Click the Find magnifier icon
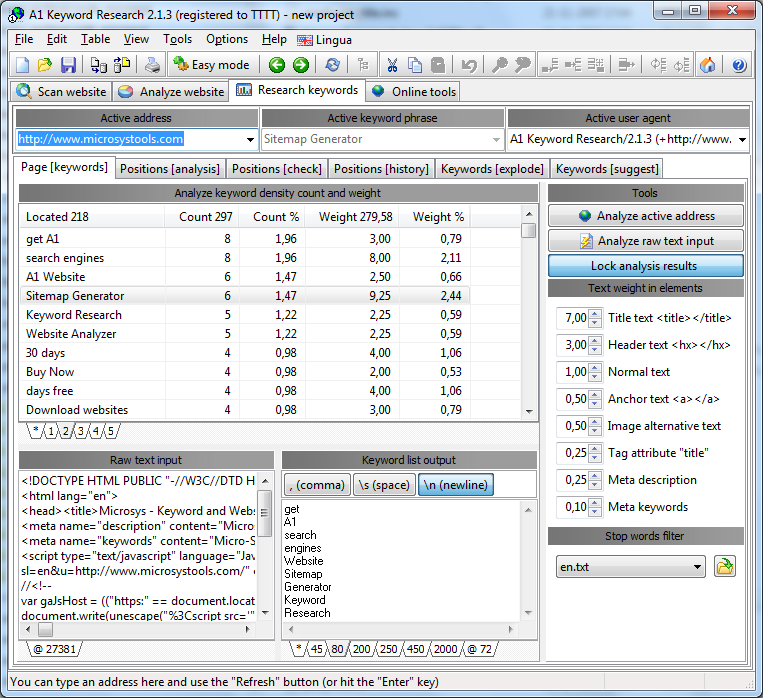 500,65
